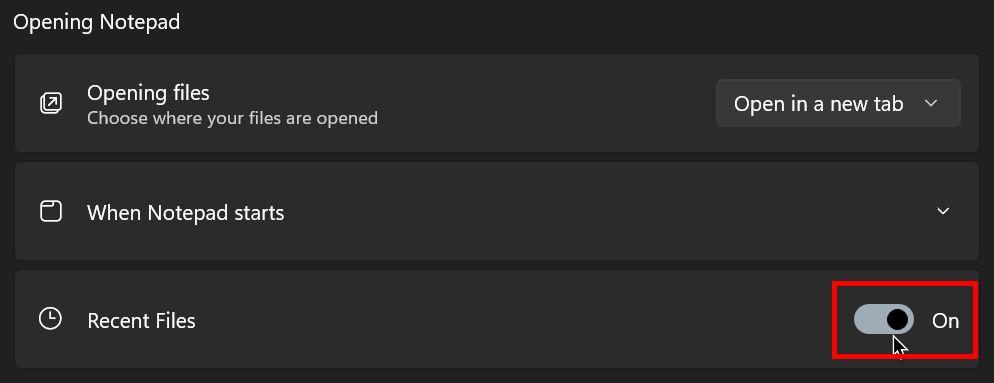Click the When Notepad starts window icon
Screen dimensions: 994x383
click(51, 211)
